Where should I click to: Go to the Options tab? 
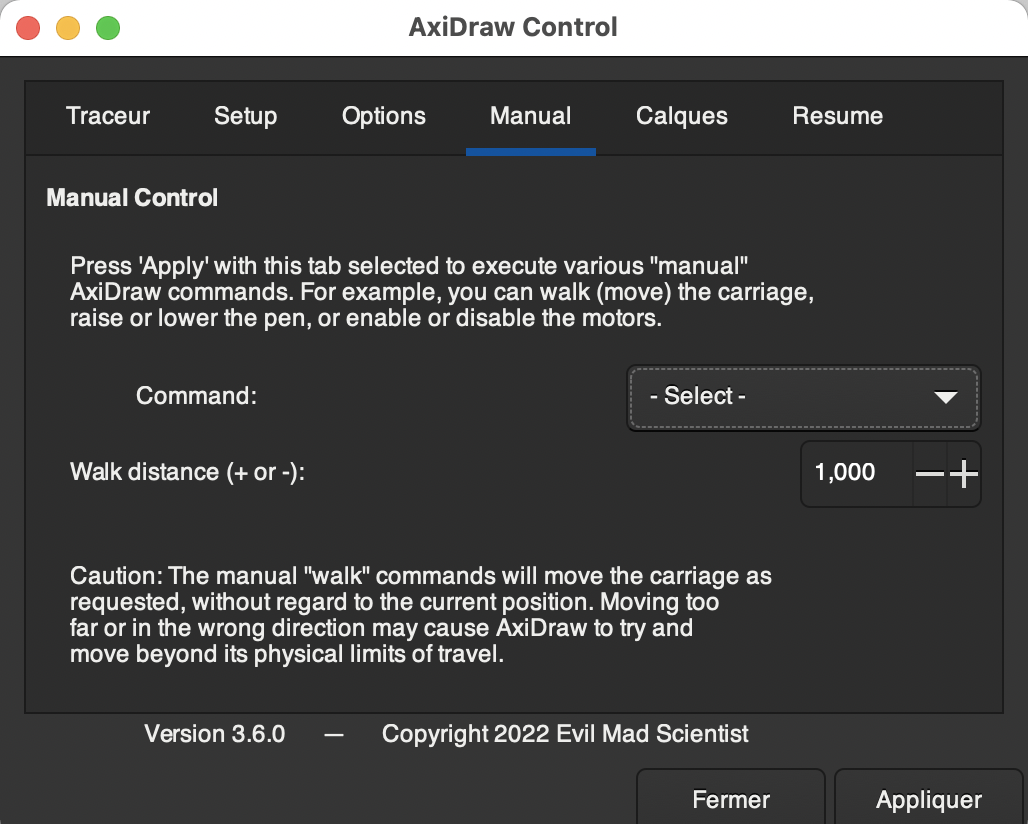(x=384, y=116)
